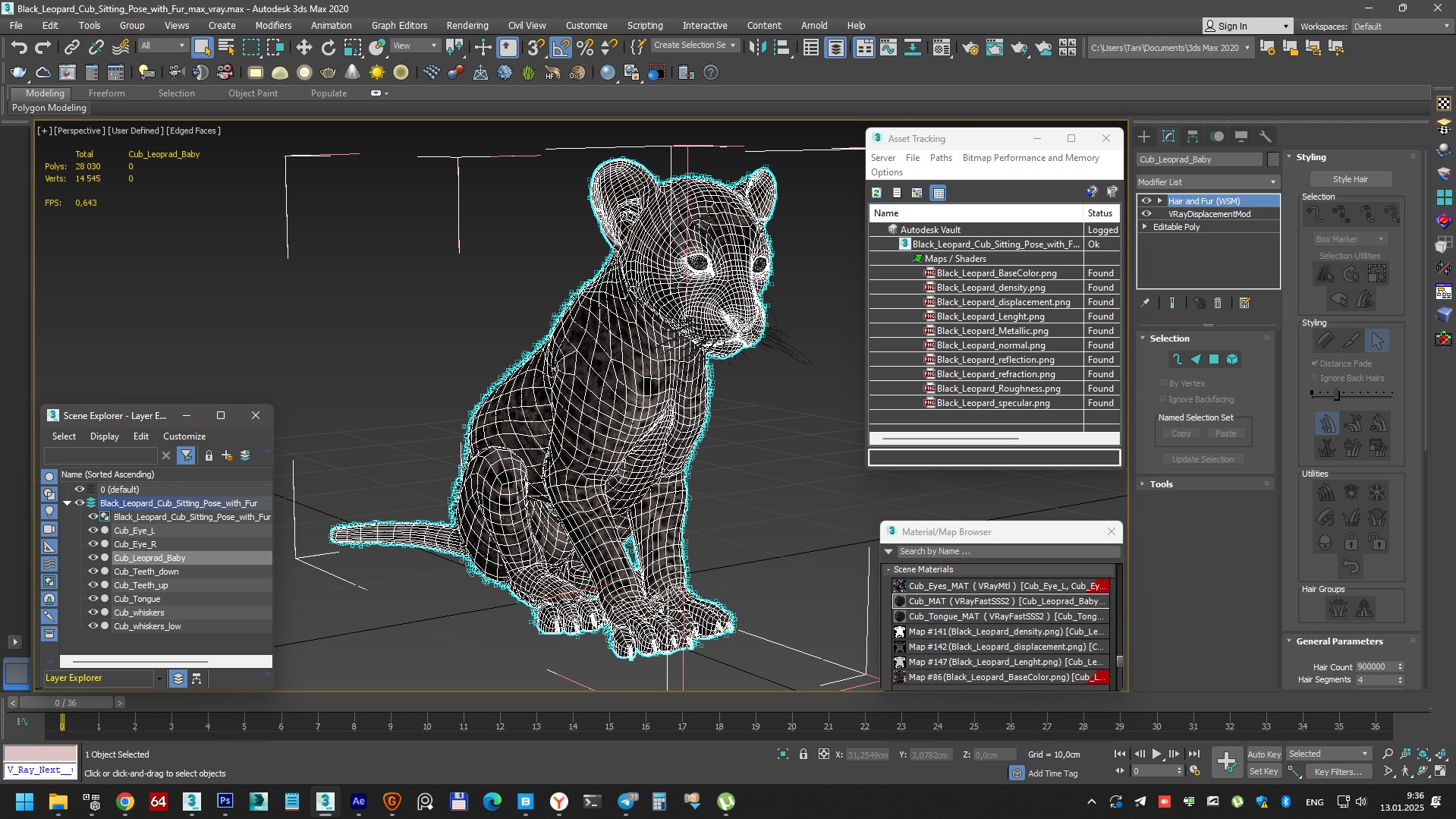Toggle Hair and Fur modifier eye icon
The image size is (1456, 819).
pyautogui.click(x=1146, y=201)
